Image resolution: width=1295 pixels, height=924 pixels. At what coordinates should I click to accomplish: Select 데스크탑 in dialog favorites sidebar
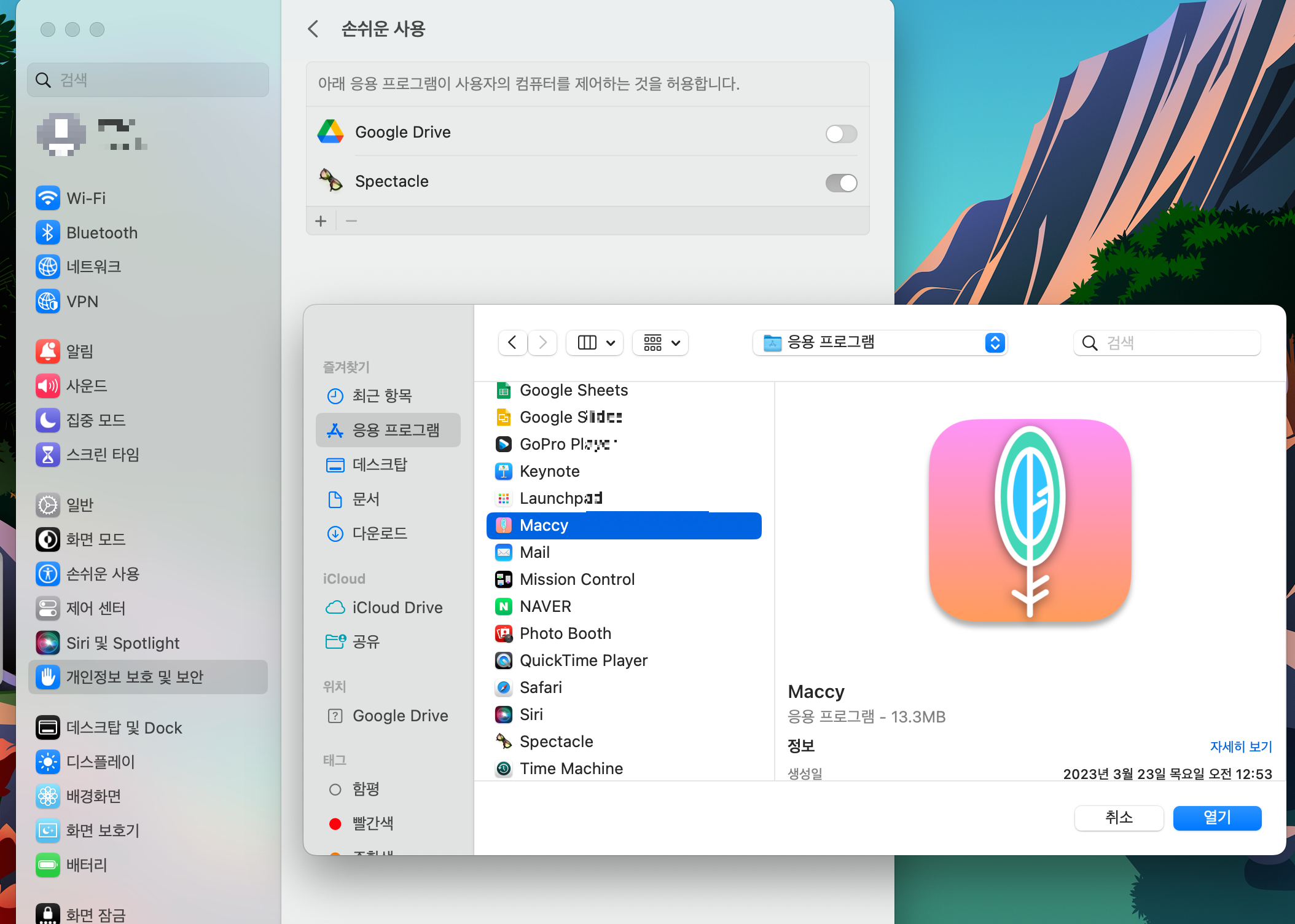380,465
